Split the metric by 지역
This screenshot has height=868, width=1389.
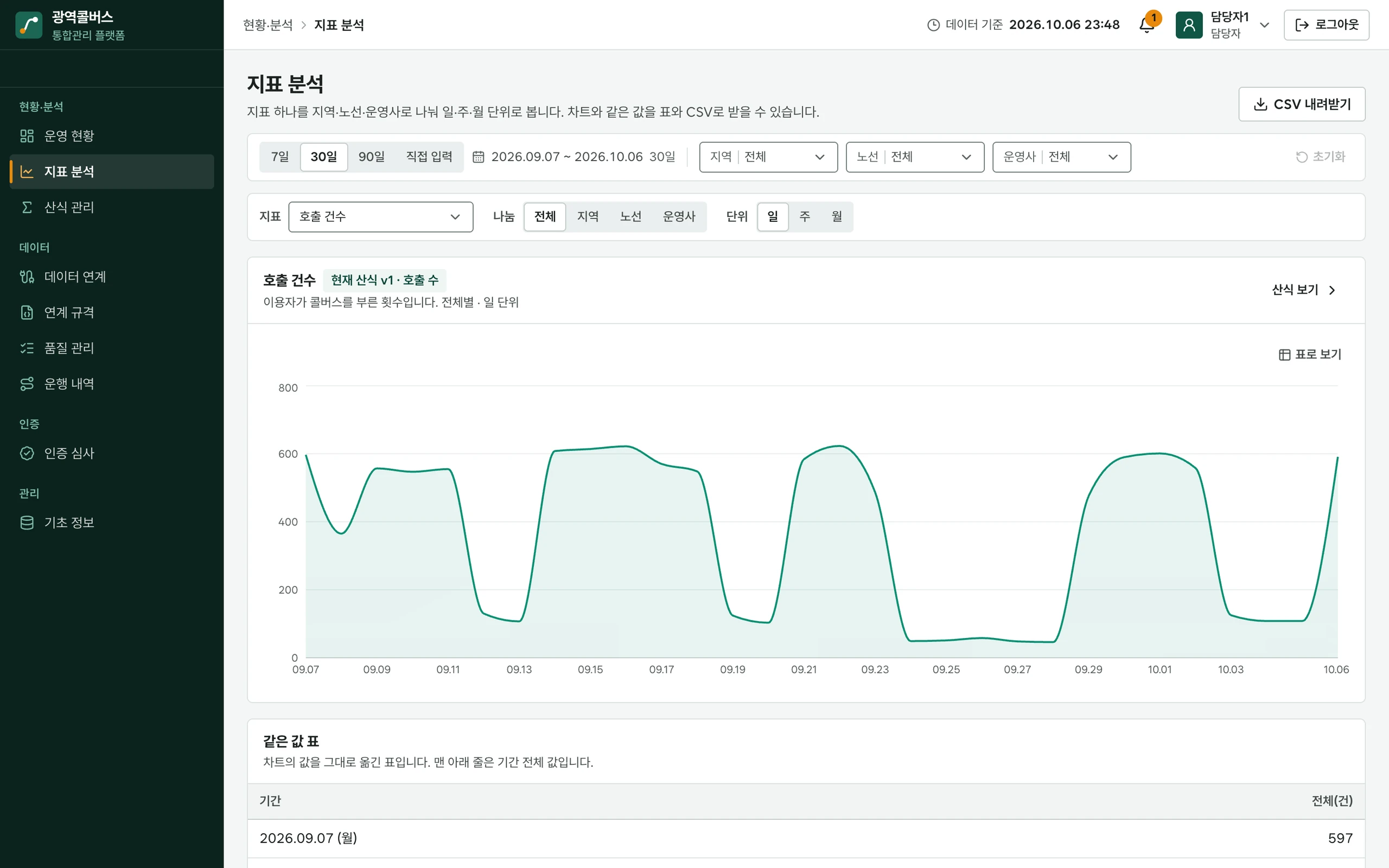point(588,216)
